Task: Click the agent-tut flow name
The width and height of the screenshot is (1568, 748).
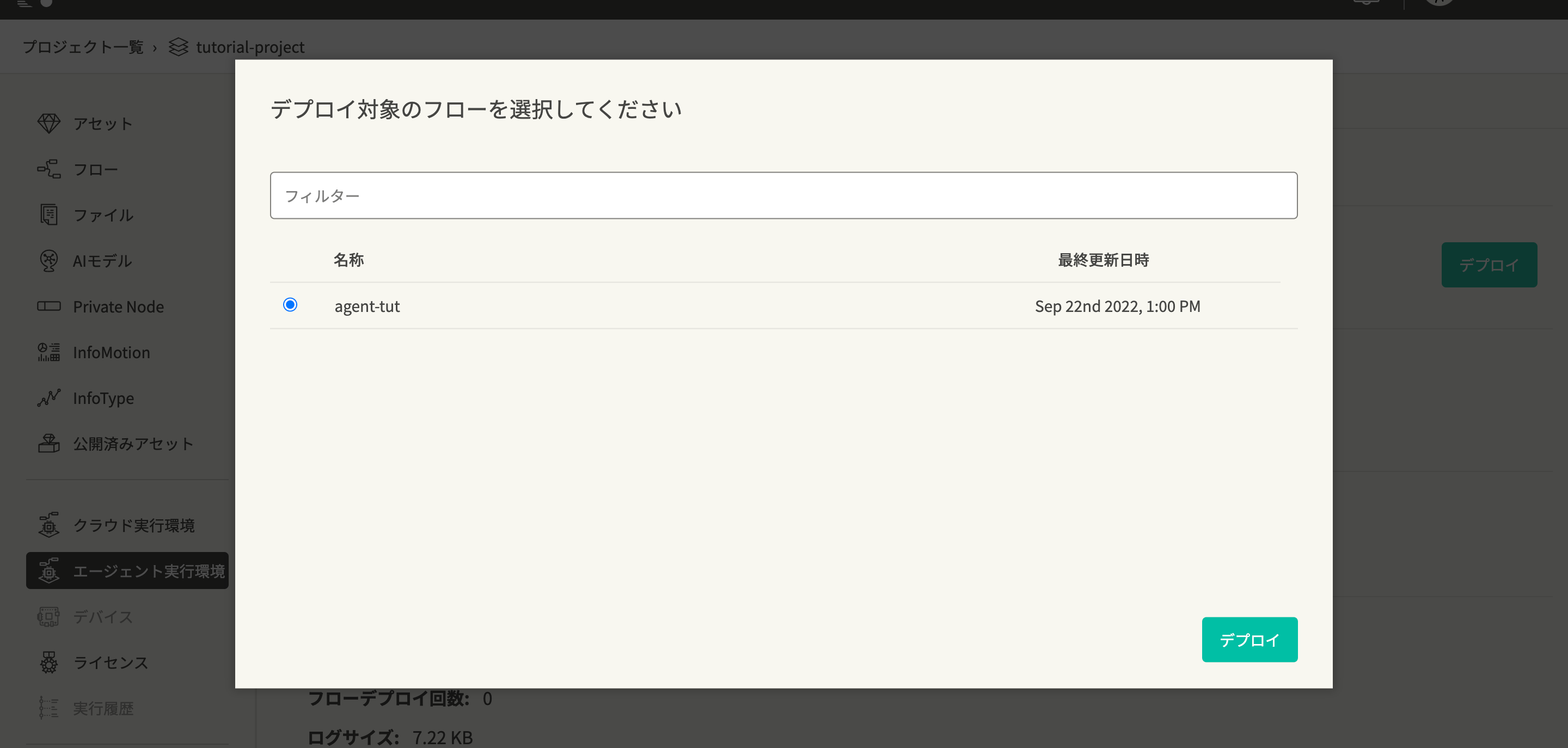Action: [x=367, y=306]
